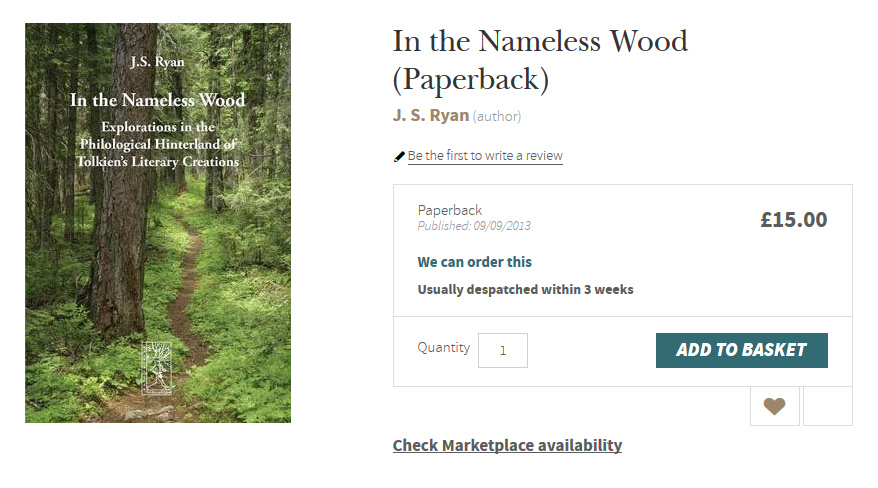The image size is (878, 488).
Task: Click the Quantity label
Action: 443,348
